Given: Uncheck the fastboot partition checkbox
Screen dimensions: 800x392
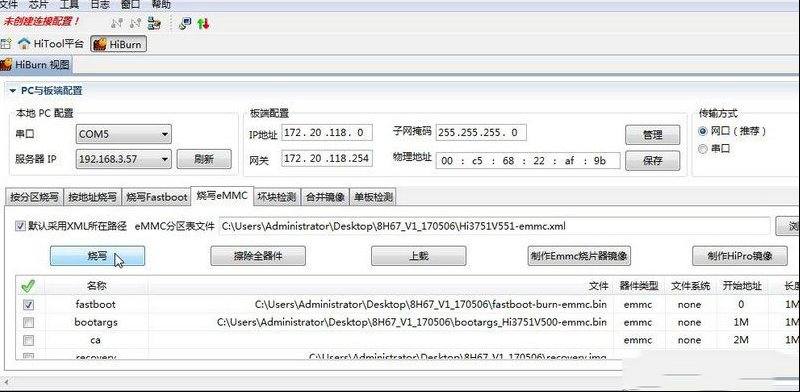Looking at the screenshot, I should point(29,305).
